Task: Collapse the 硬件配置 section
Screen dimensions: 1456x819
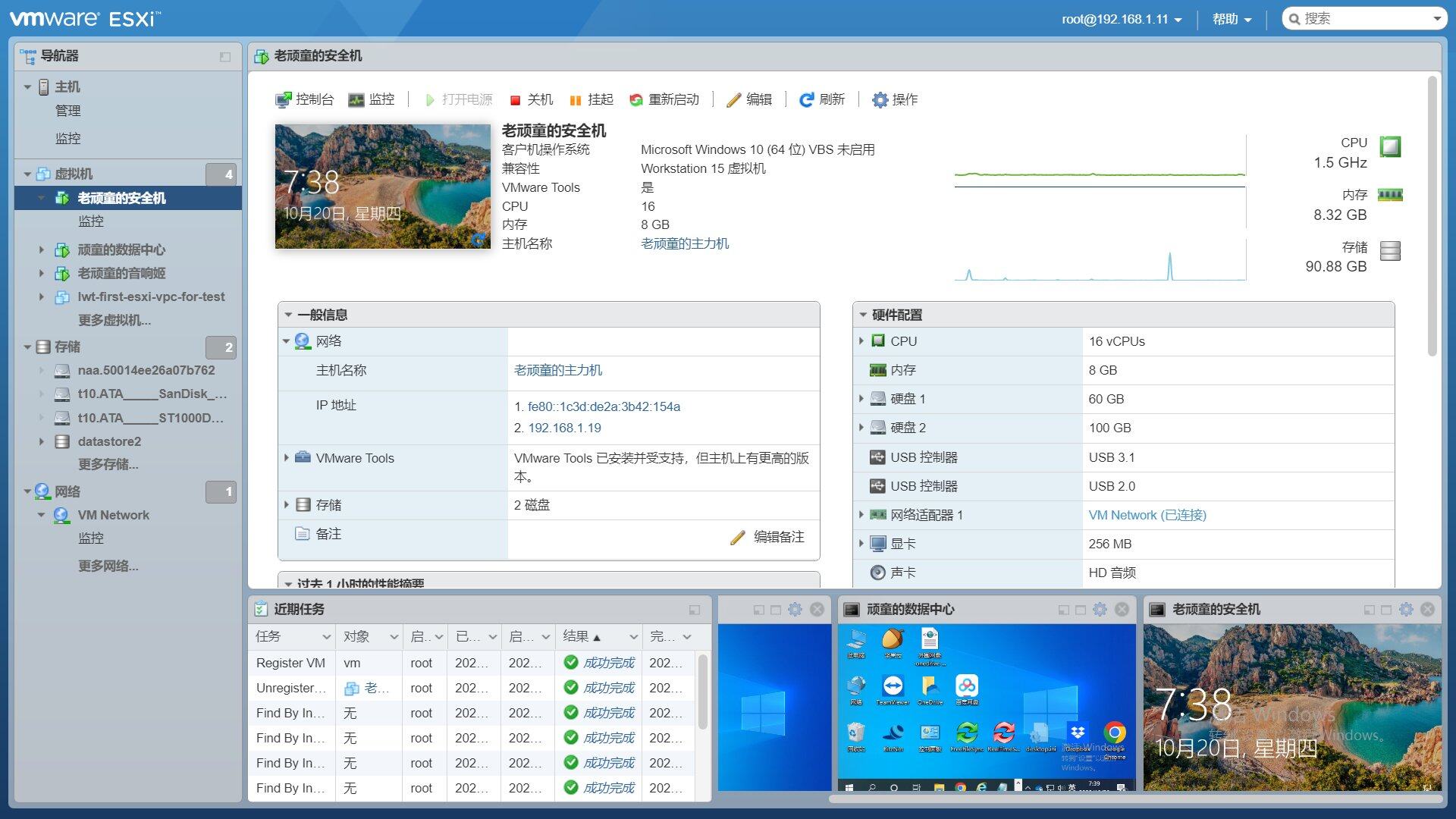Action: (863, 315)
